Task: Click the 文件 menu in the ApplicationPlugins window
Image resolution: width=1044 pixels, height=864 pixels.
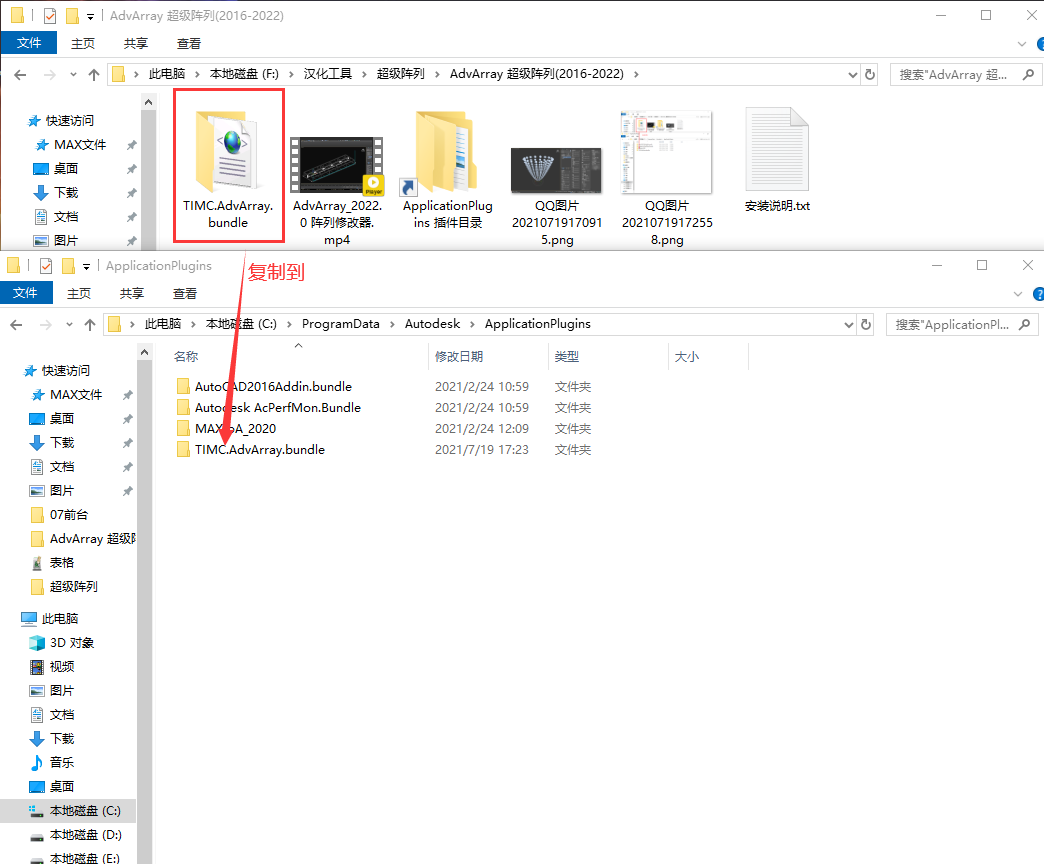Action: (25, 293)
